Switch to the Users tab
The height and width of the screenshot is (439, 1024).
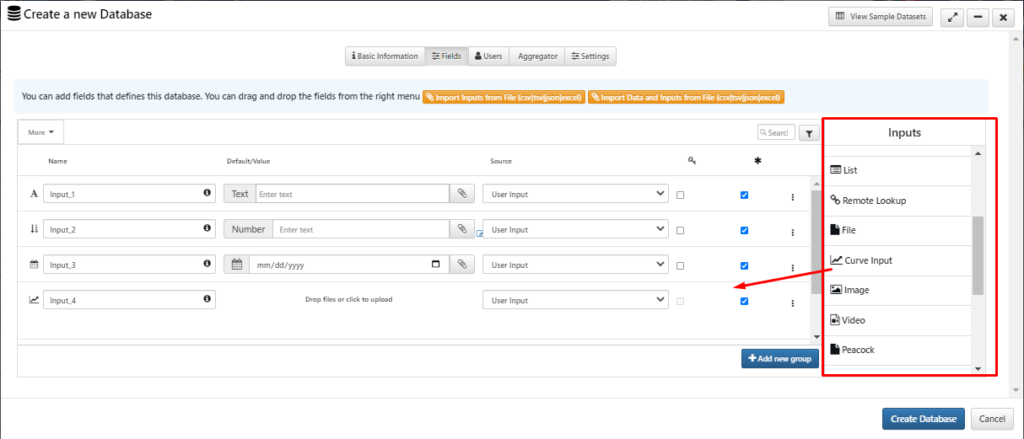pos(488,56)
